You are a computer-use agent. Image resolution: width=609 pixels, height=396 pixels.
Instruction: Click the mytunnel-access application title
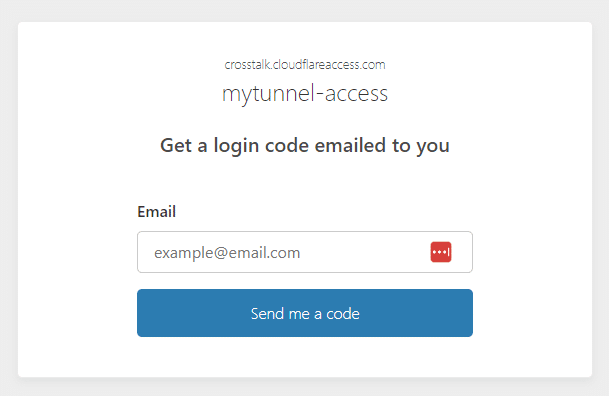pos(305,94)
